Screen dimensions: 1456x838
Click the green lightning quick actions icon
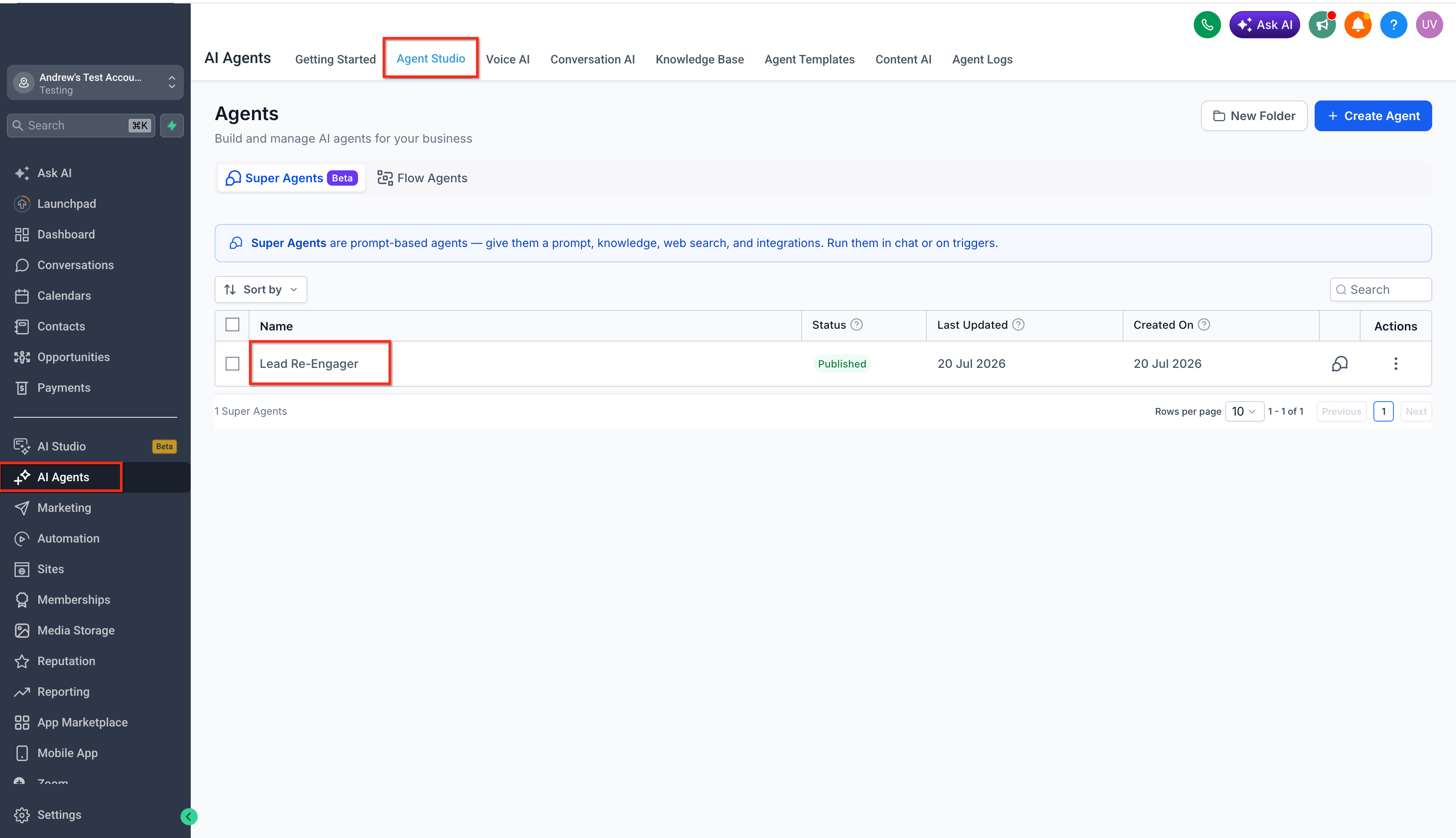(x=172, y=126)
